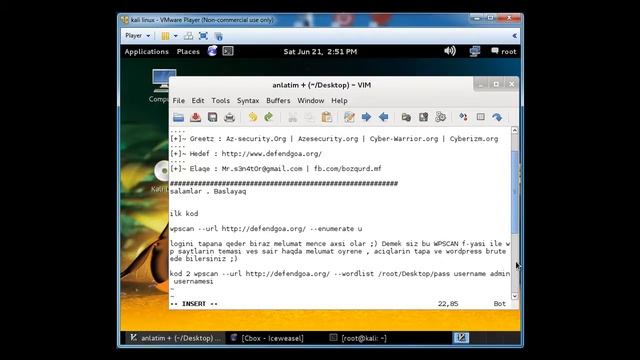Screen dimensions: 640x360
Task: Redo with the green arrow icon
Action: click(269, 118)
